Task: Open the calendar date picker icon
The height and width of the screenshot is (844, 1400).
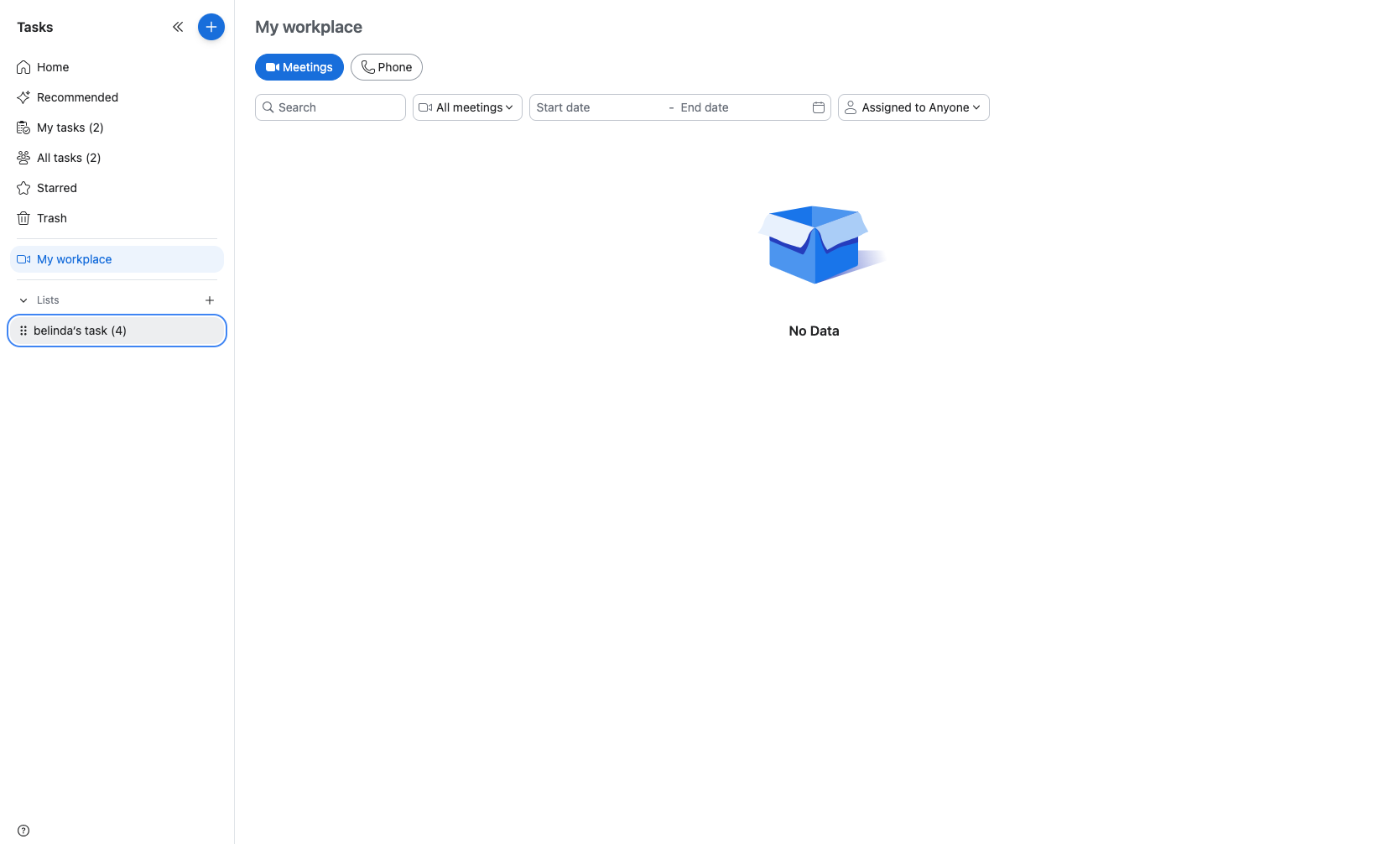Action: click(x=819, y=107)
